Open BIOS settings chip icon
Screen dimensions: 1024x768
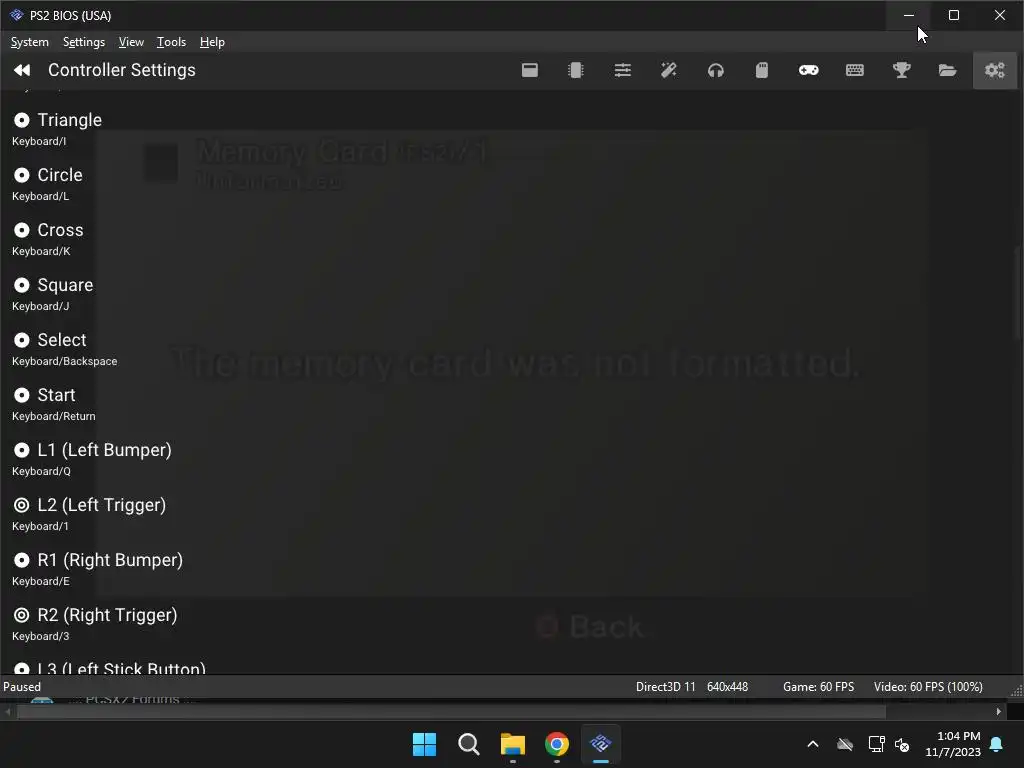pyautogui.click(x=576, y=70)
